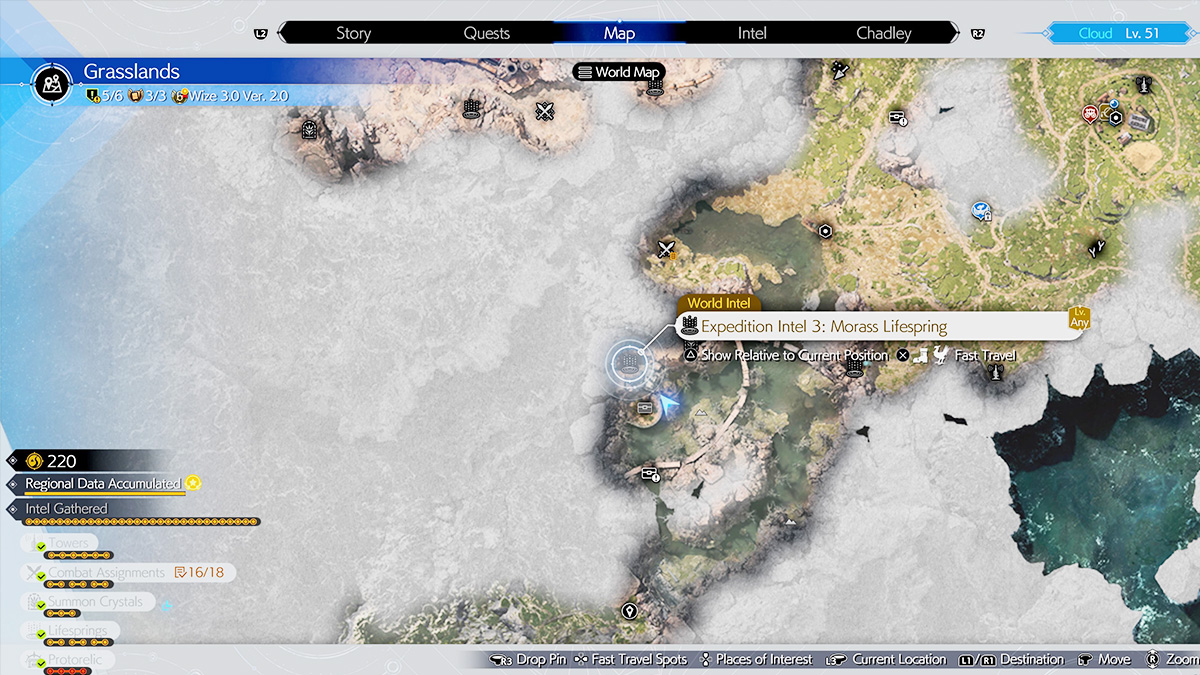The image size is (1200, 675).
Task: Toggle the Combat Assignments intel category
Action: pyautogui.click(x=107, y=573)
